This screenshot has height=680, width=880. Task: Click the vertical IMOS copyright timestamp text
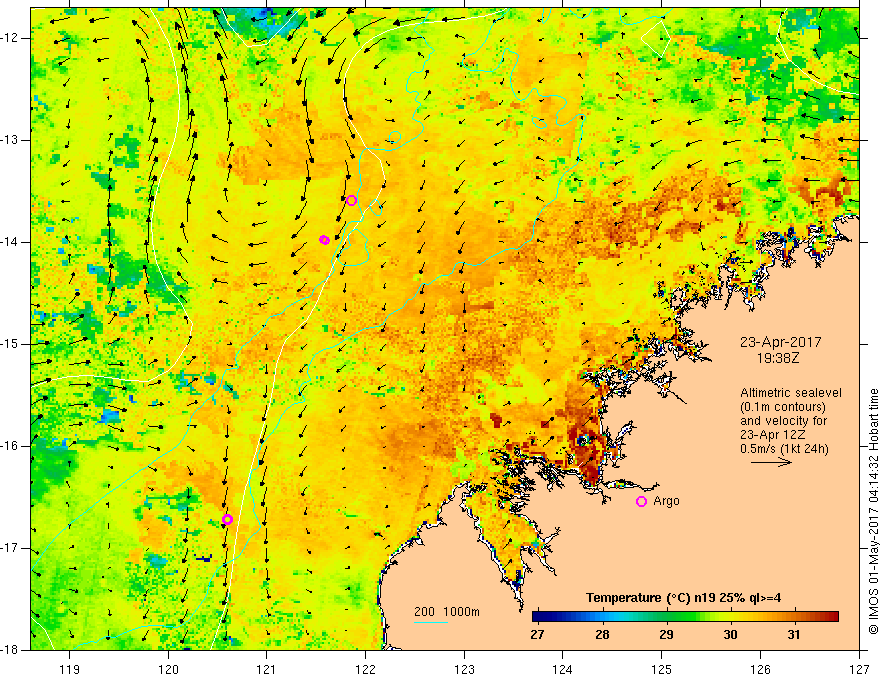coord(873,511)
